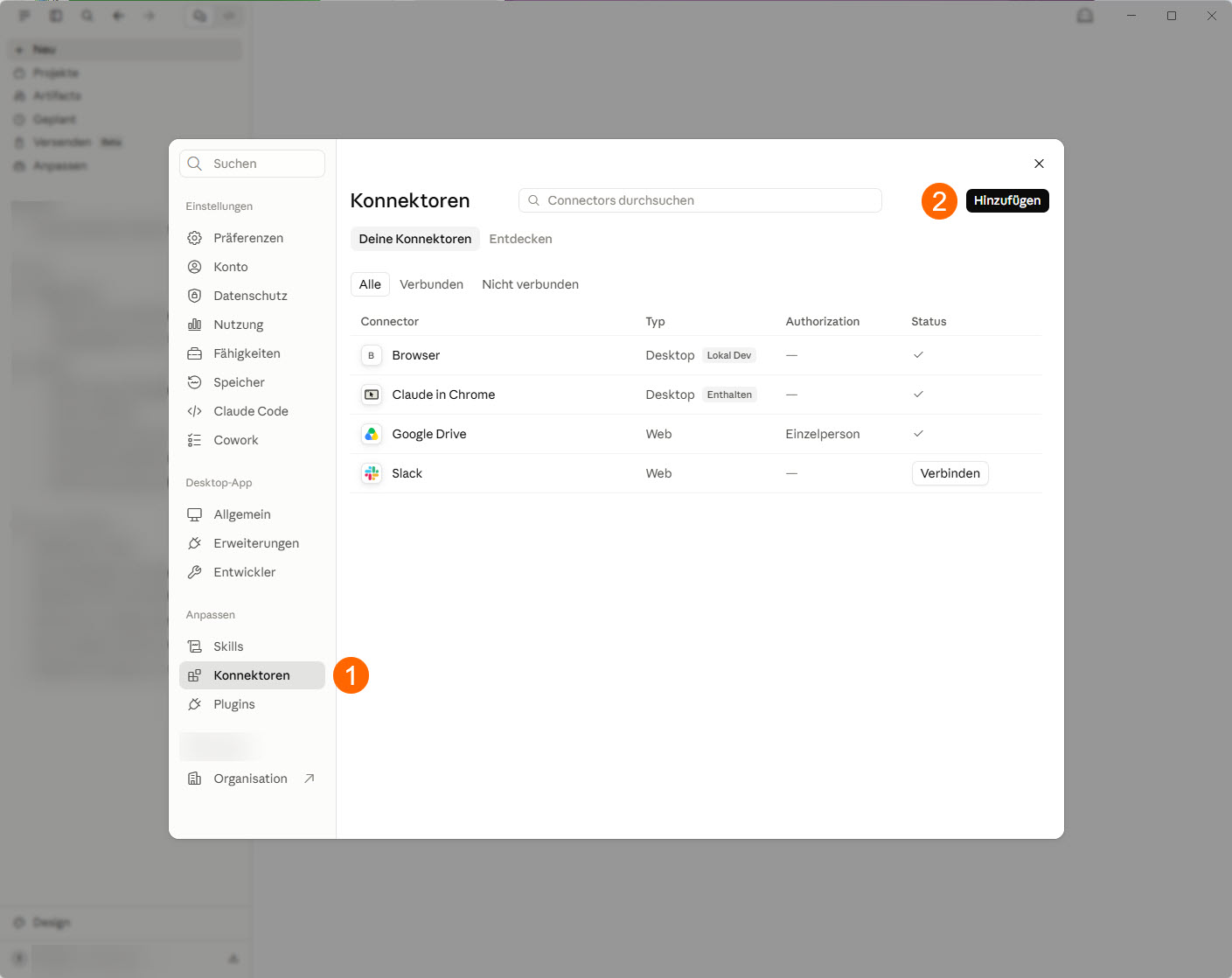Open the Konto account icon
1232x978 pixels.
coord(195,267)
